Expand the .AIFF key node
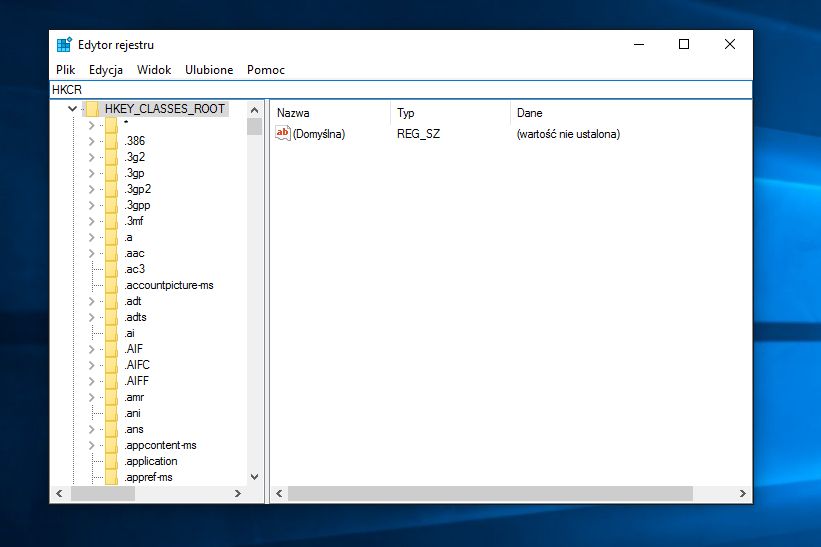This screenshot has height=547, width=821. pyautogui.click(x=92, y=381)
